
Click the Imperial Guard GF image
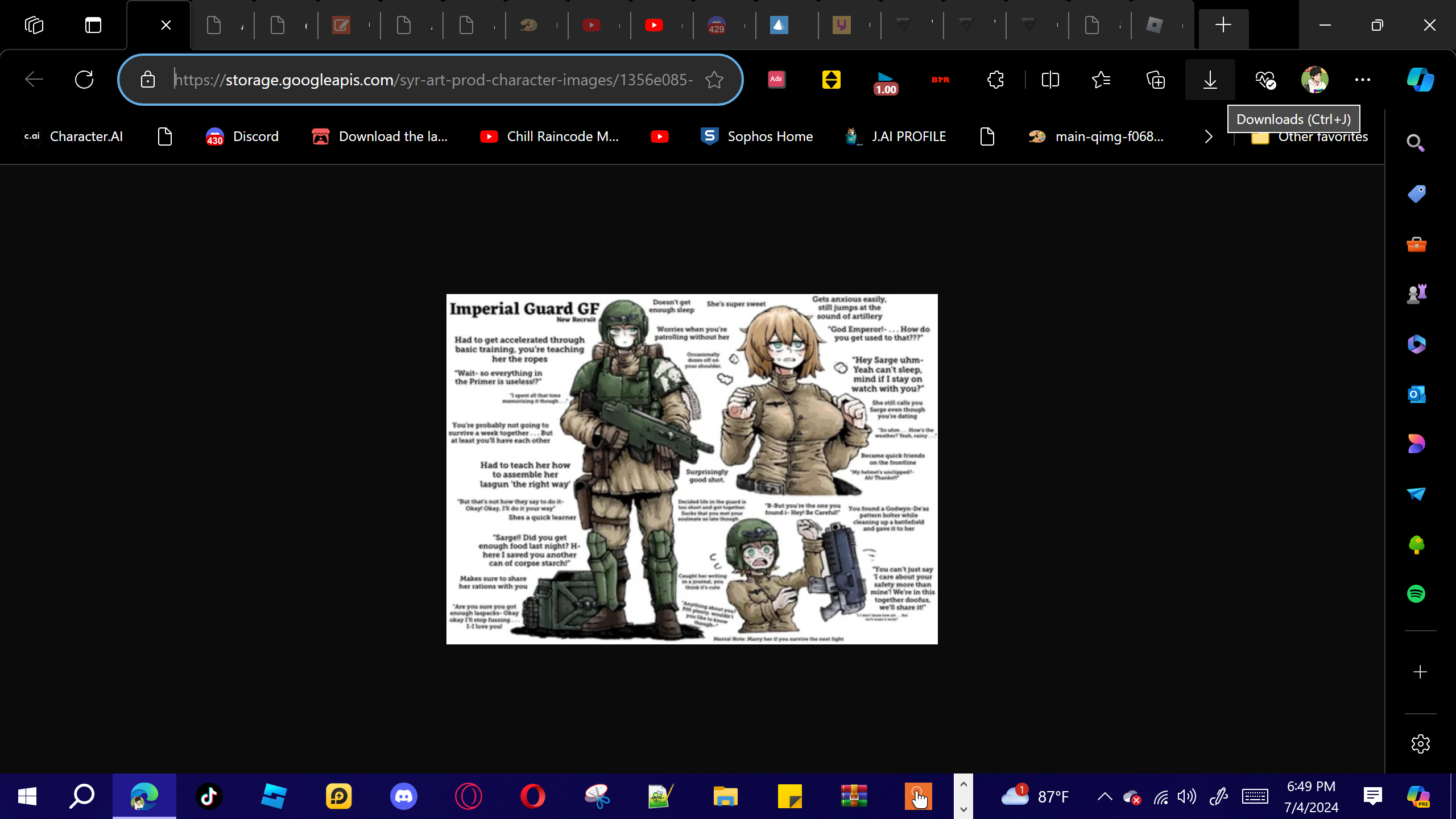(x=692, y=469)
